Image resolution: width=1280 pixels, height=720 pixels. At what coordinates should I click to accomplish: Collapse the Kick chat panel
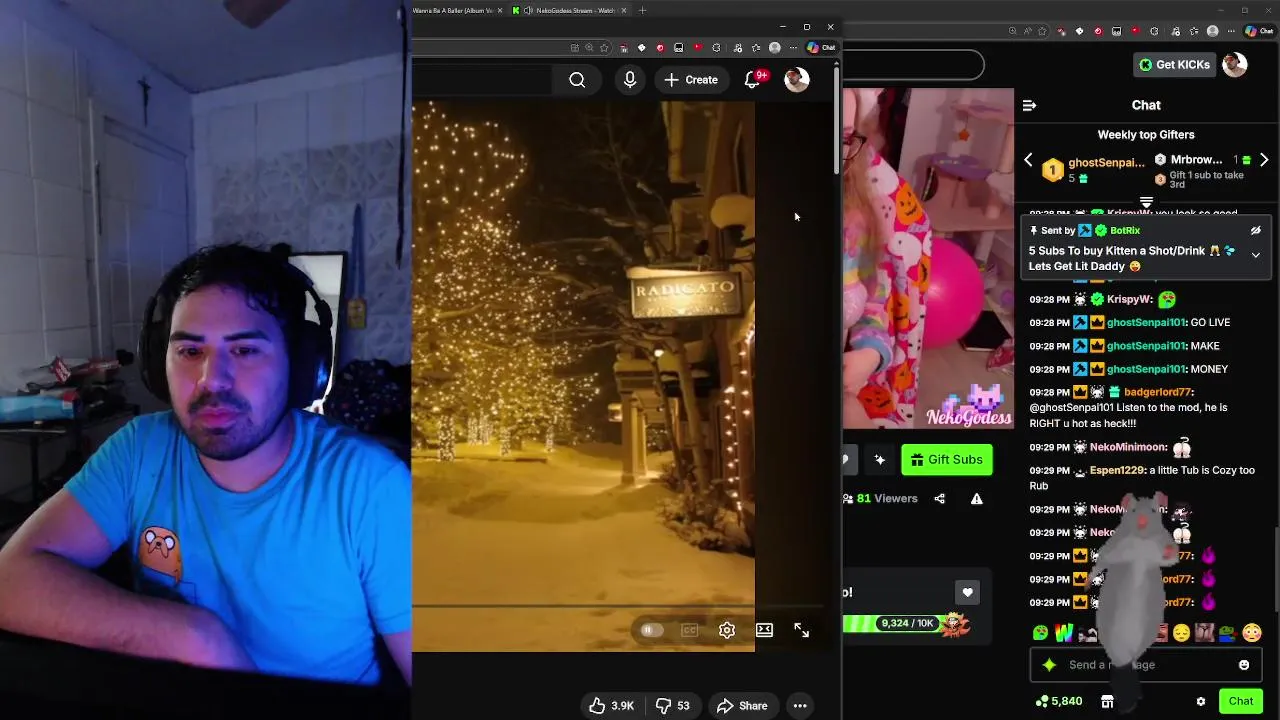coord(1029,105)
